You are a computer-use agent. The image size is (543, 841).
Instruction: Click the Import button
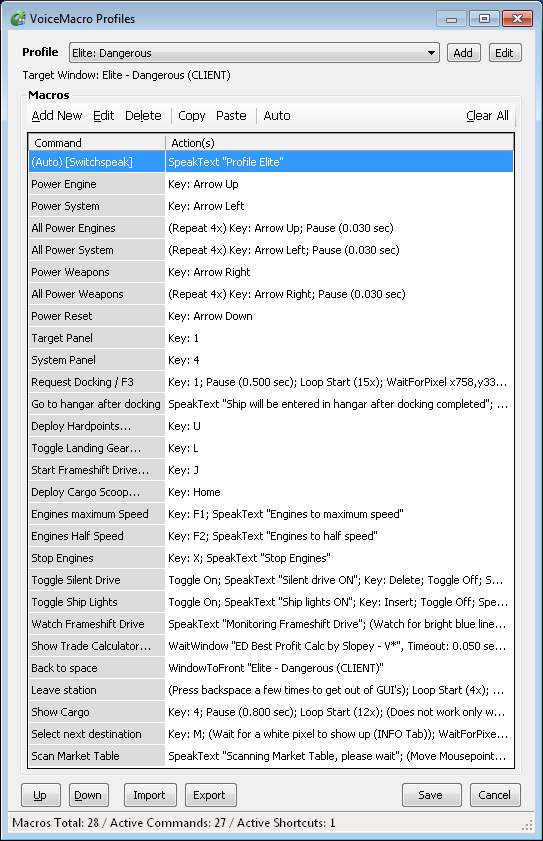(150, 795)
